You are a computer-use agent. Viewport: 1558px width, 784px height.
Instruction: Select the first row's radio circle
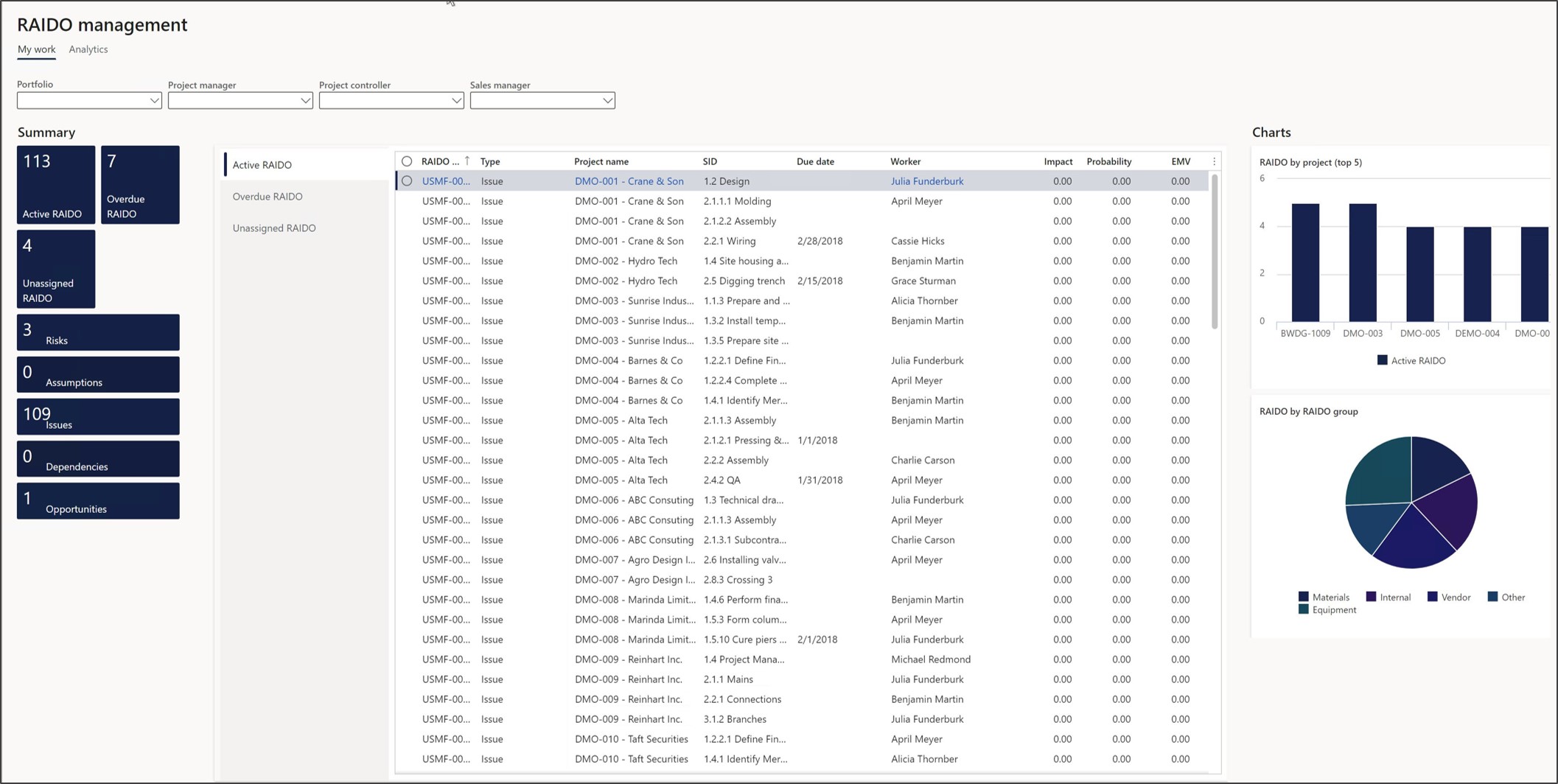407,181
